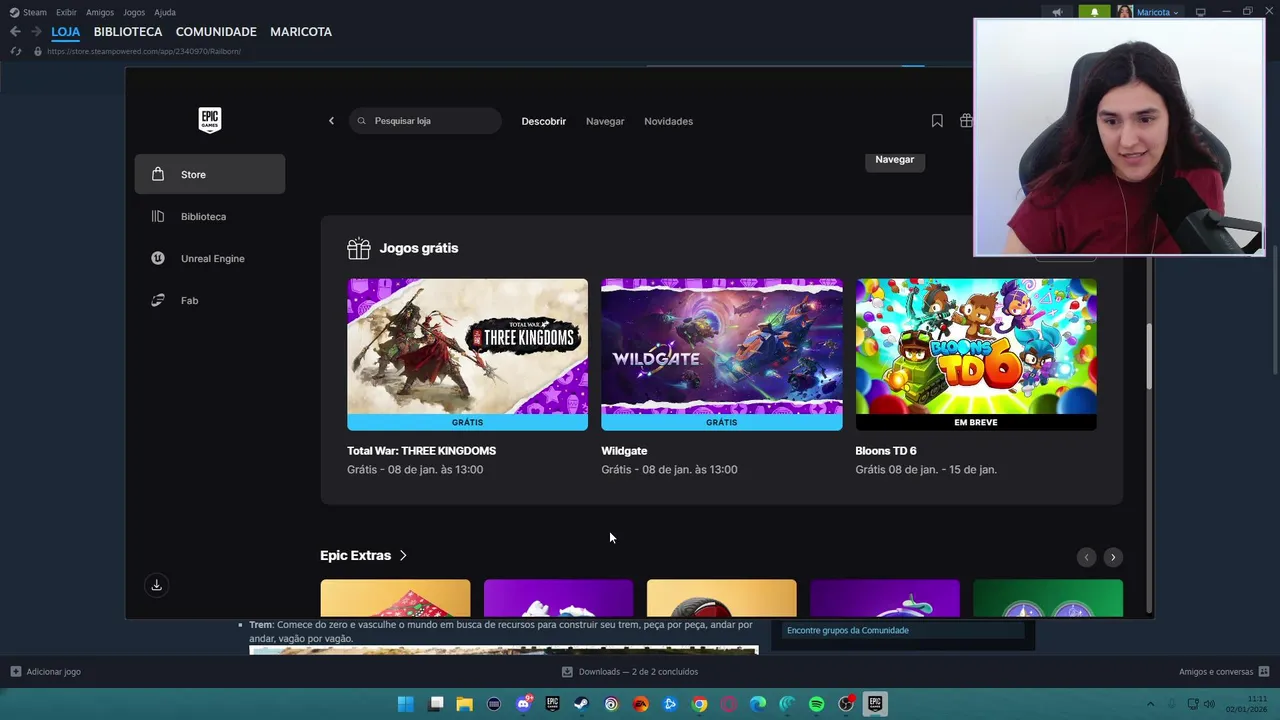Open Google Chrome from the taskbar
Screen dimensions: 1280x720
click(x=699, y=704)
